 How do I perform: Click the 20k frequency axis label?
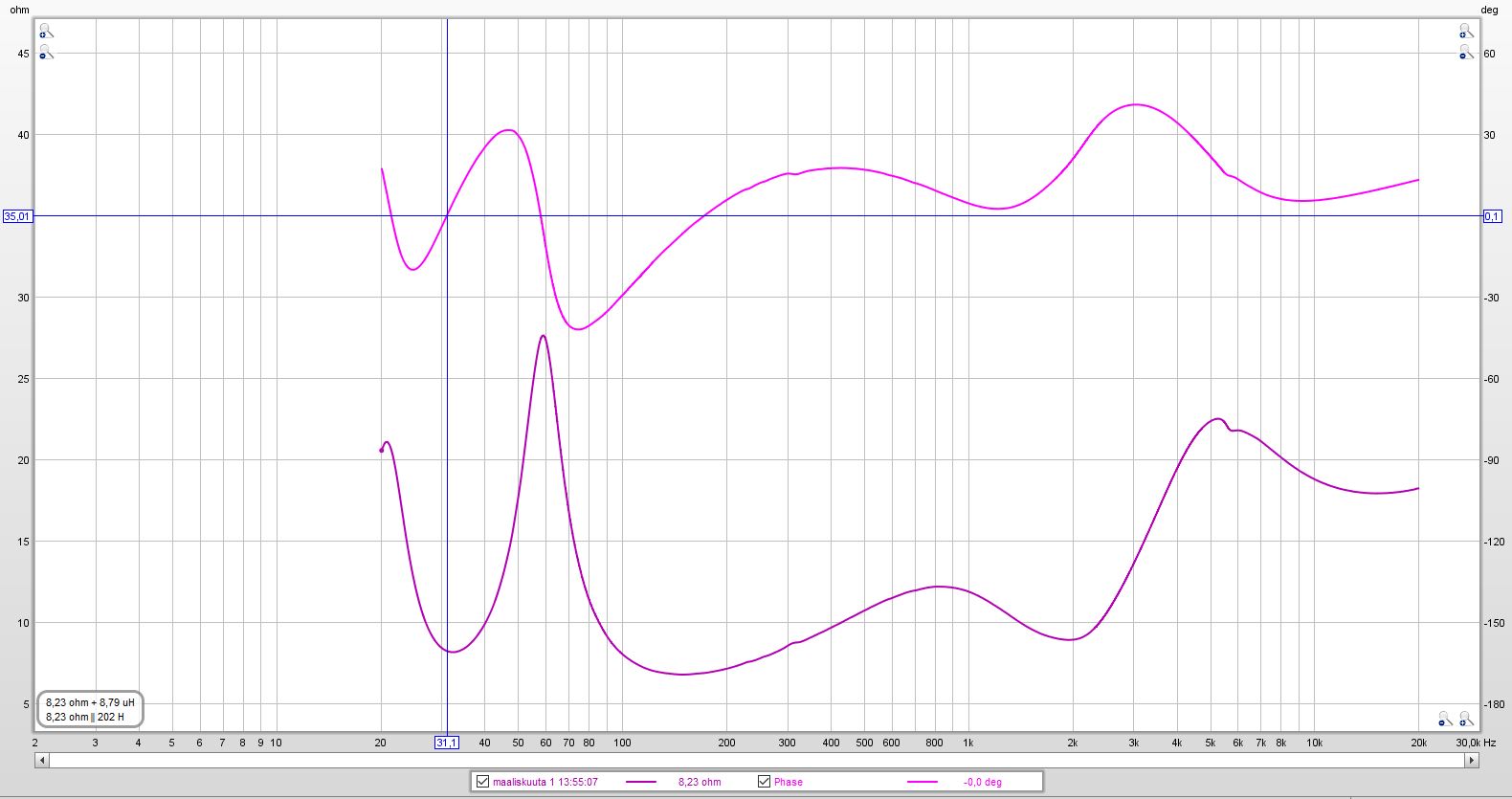[x=1418, y=743]
